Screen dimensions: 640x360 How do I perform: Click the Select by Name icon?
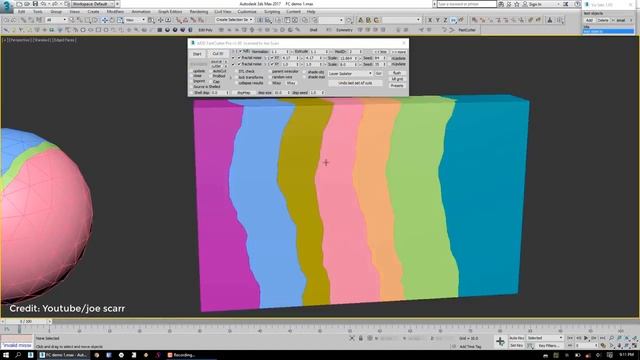80,20
